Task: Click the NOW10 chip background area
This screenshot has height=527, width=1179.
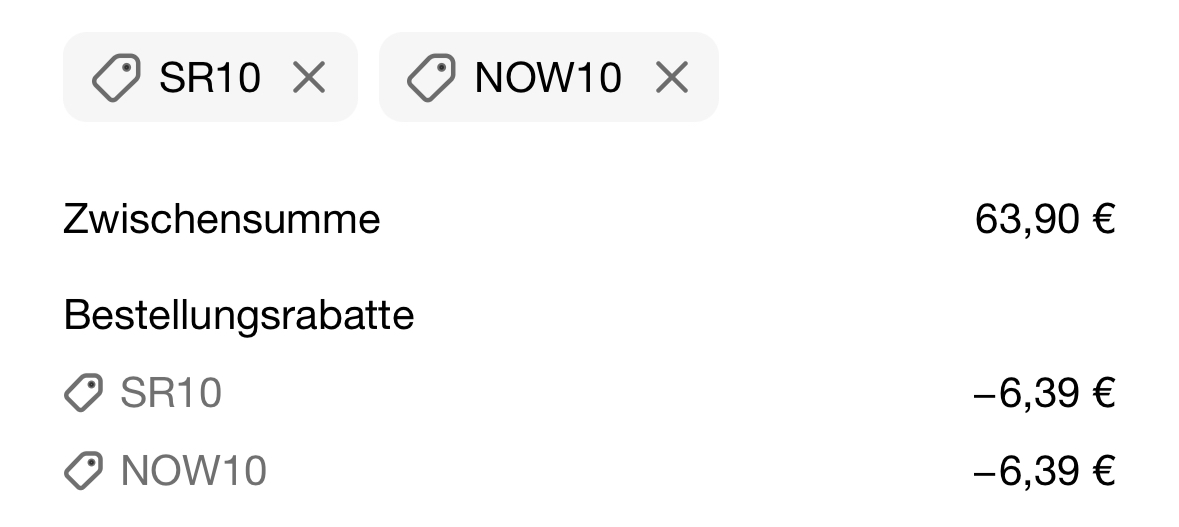Action: point(549,77)
